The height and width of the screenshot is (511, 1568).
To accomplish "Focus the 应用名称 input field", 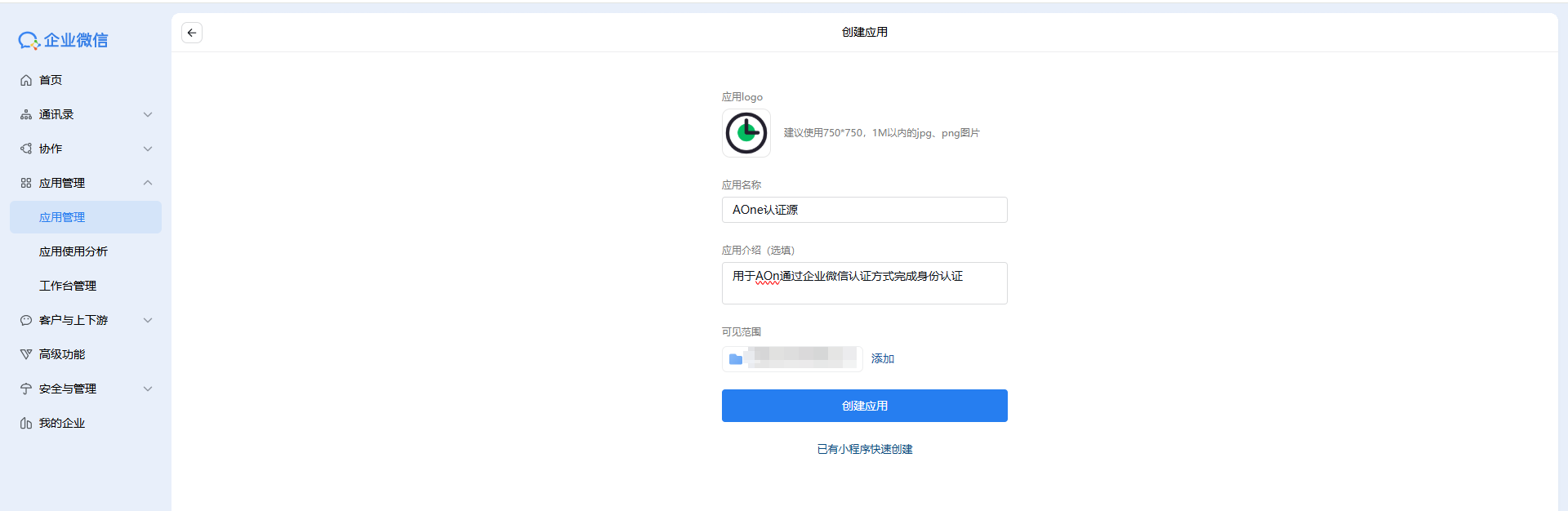I will point(864,210).
